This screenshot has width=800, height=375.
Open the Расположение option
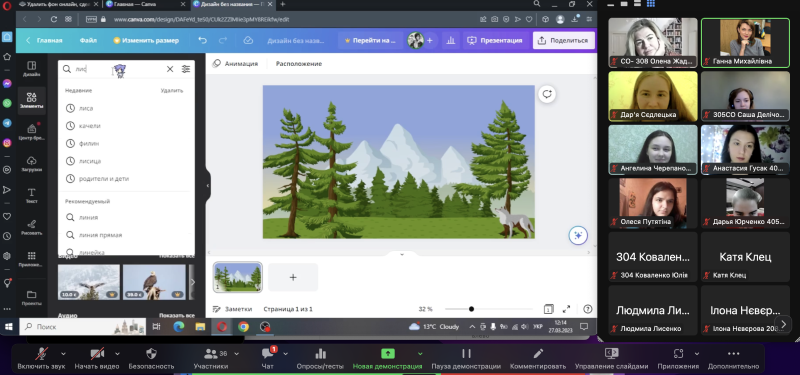tap(298, 64)
